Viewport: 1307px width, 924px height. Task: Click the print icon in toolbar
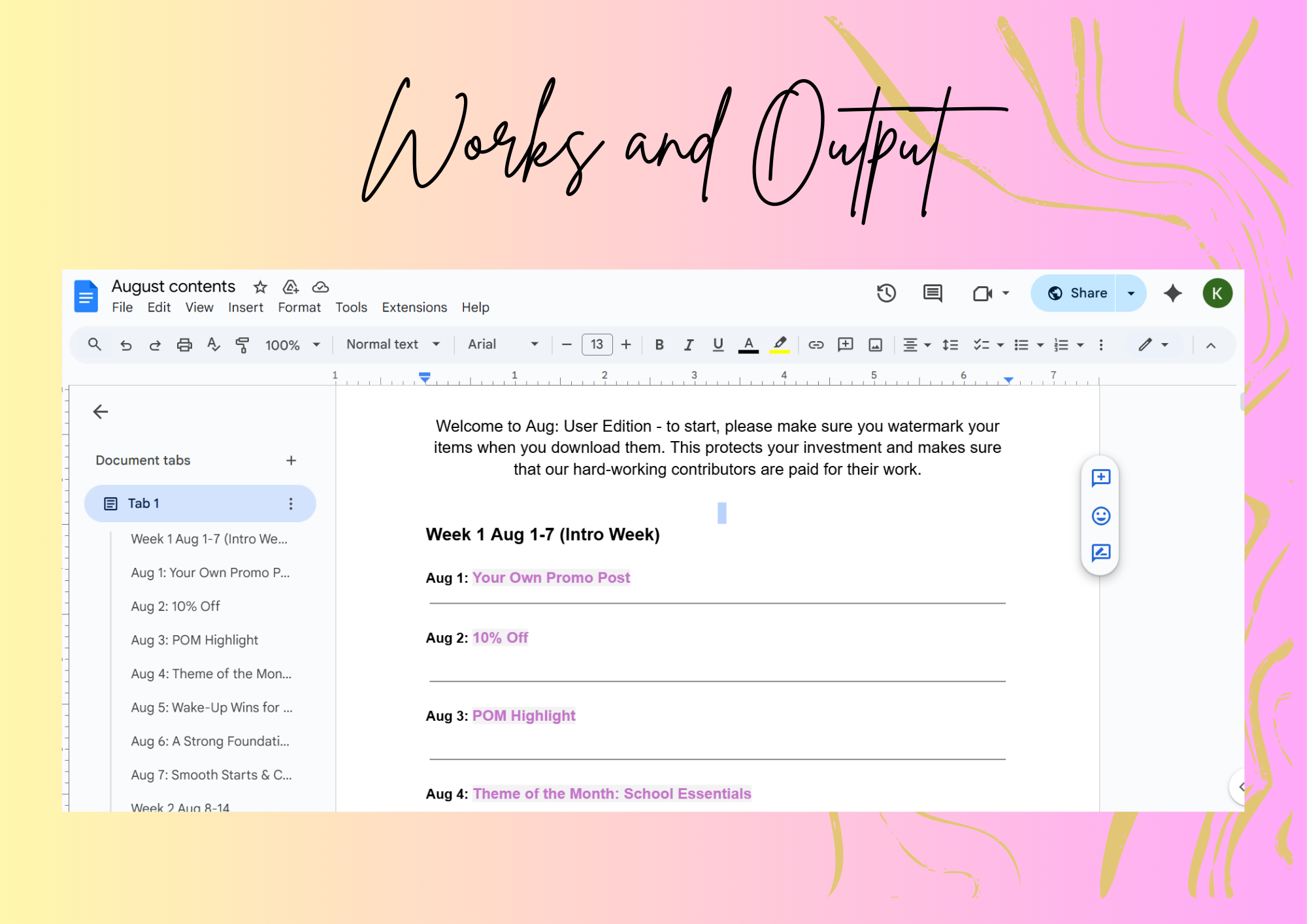pos(184,344)
